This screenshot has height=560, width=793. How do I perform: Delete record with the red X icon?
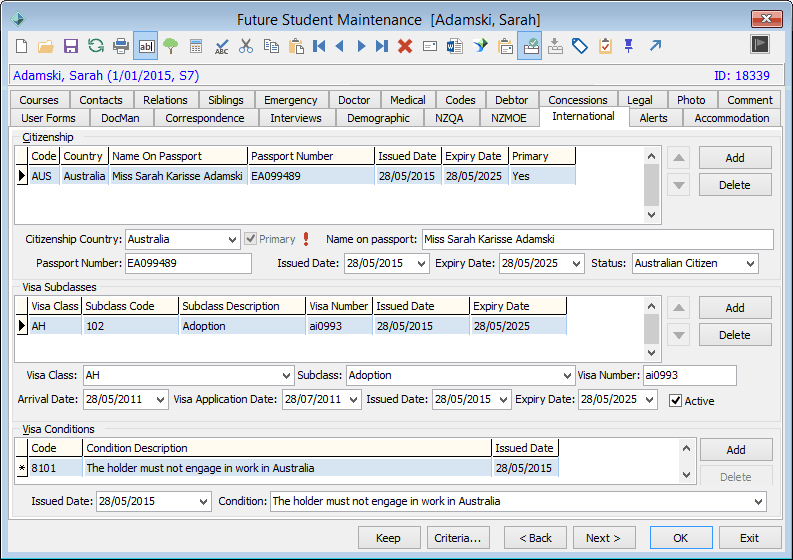(x=405, y=46)
